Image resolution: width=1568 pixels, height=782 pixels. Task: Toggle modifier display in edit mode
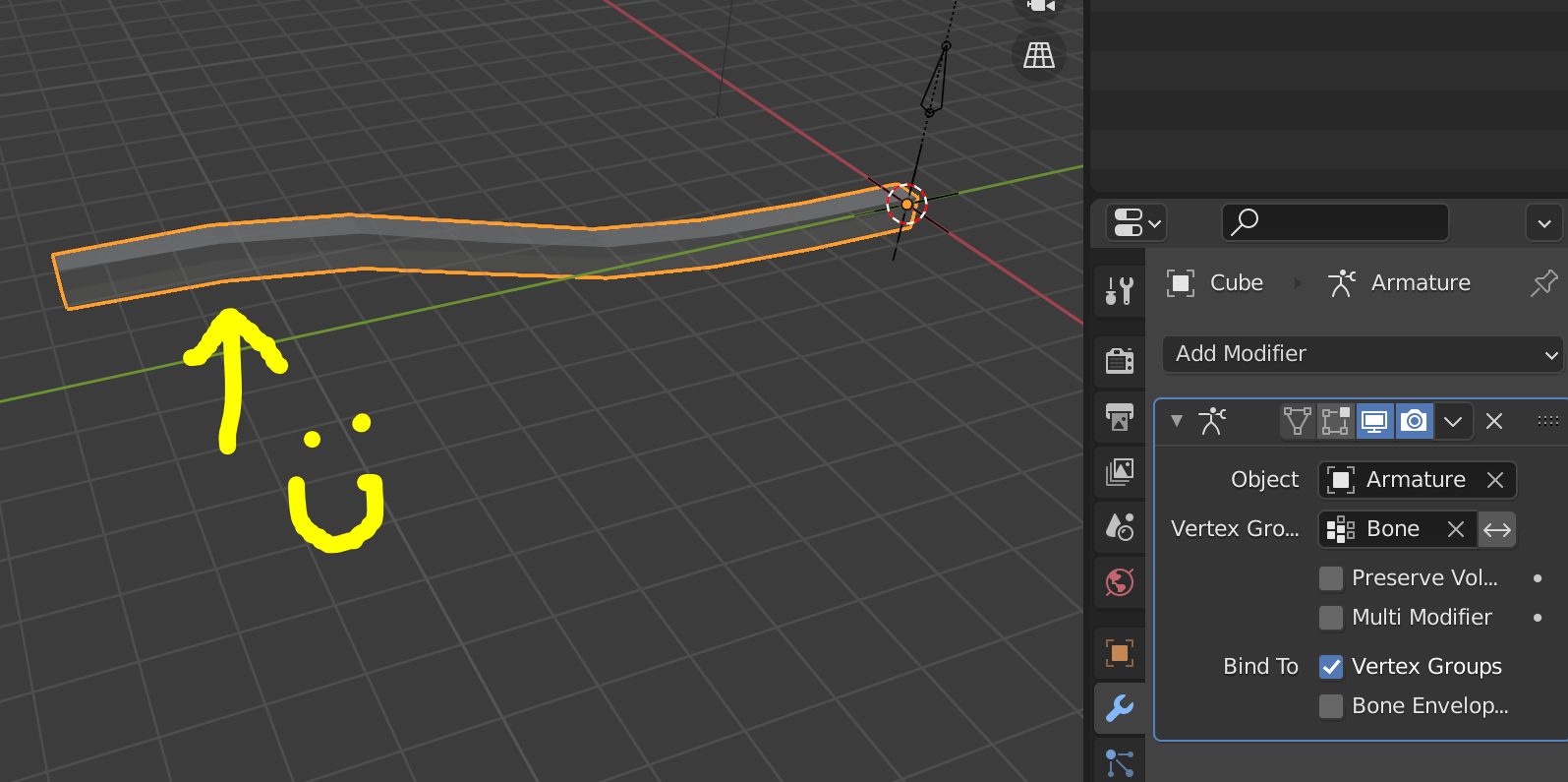[x=1335, y=421]
